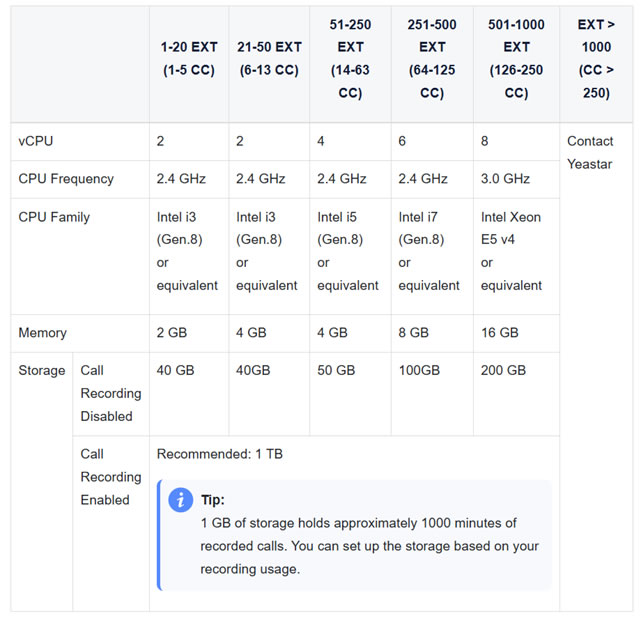642x617 pixels.
Task: Click the blue Tip info icon
Action: pyautogui.click(x=180, y=500)
